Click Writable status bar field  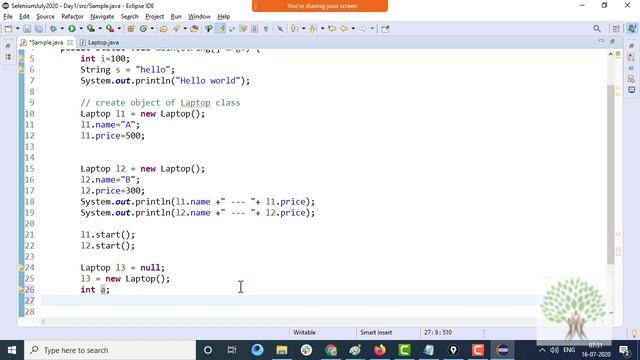(304, 332)
